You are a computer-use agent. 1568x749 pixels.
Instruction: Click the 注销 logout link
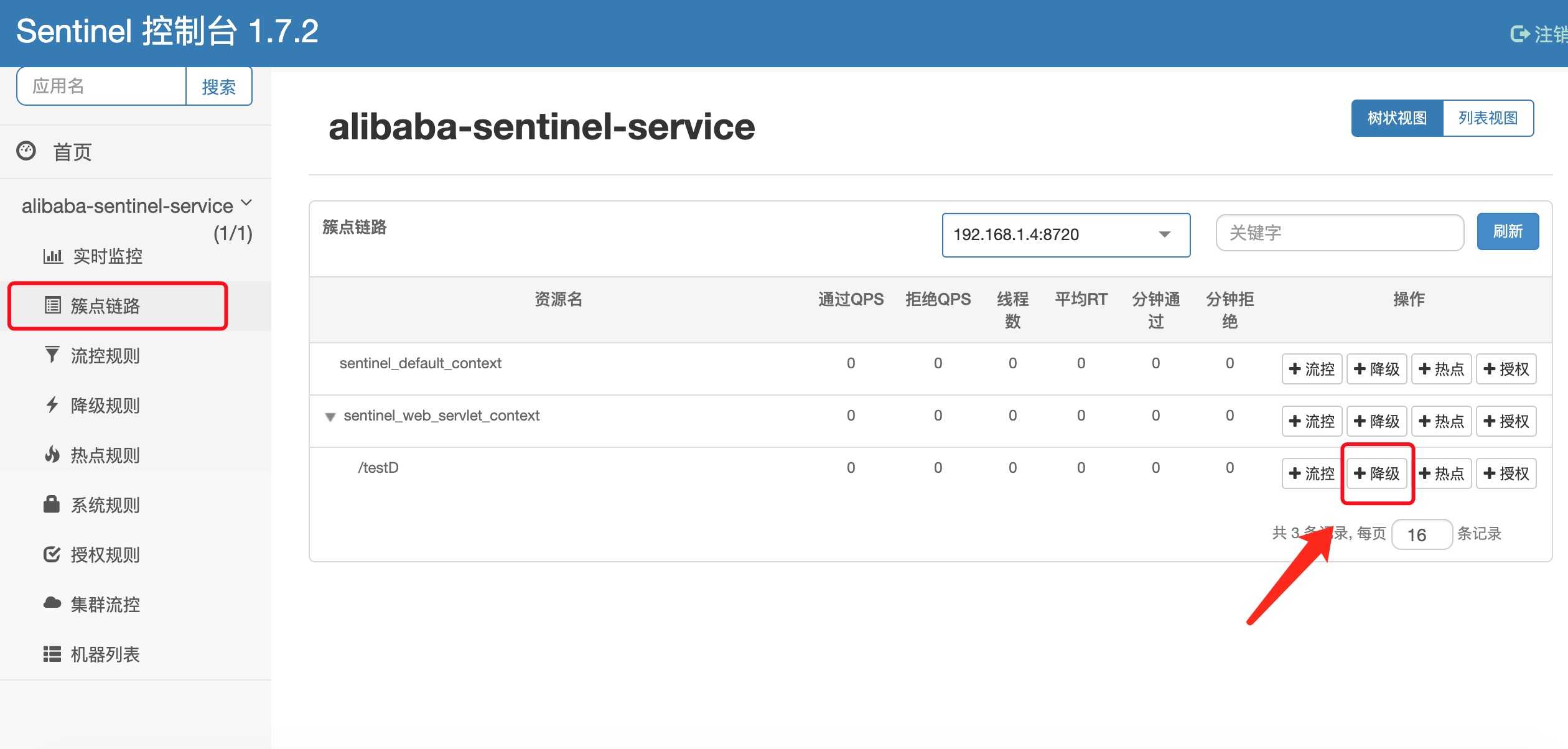pos(1551,34)
